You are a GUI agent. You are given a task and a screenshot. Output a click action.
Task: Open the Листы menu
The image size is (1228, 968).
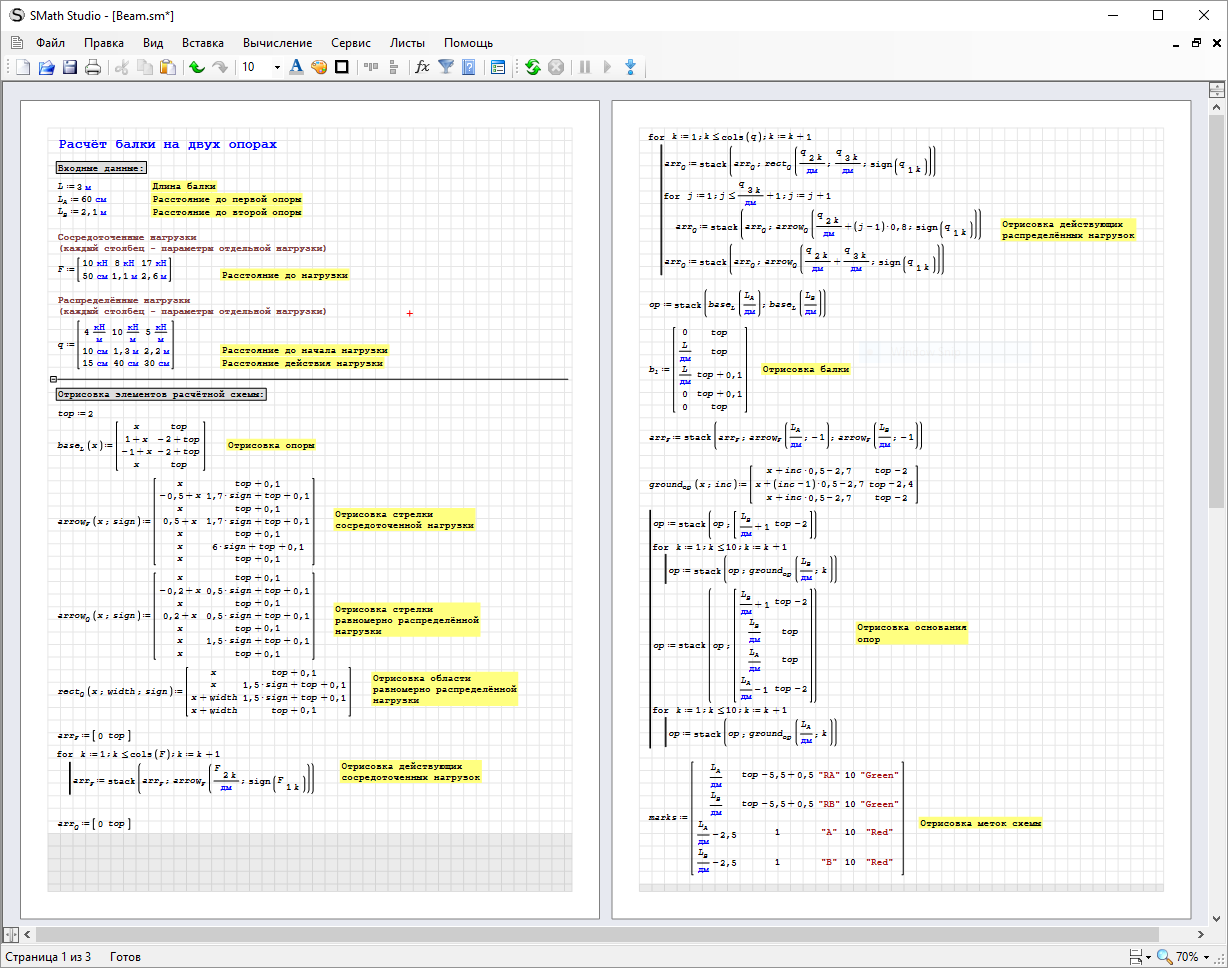tap(407, 43)
